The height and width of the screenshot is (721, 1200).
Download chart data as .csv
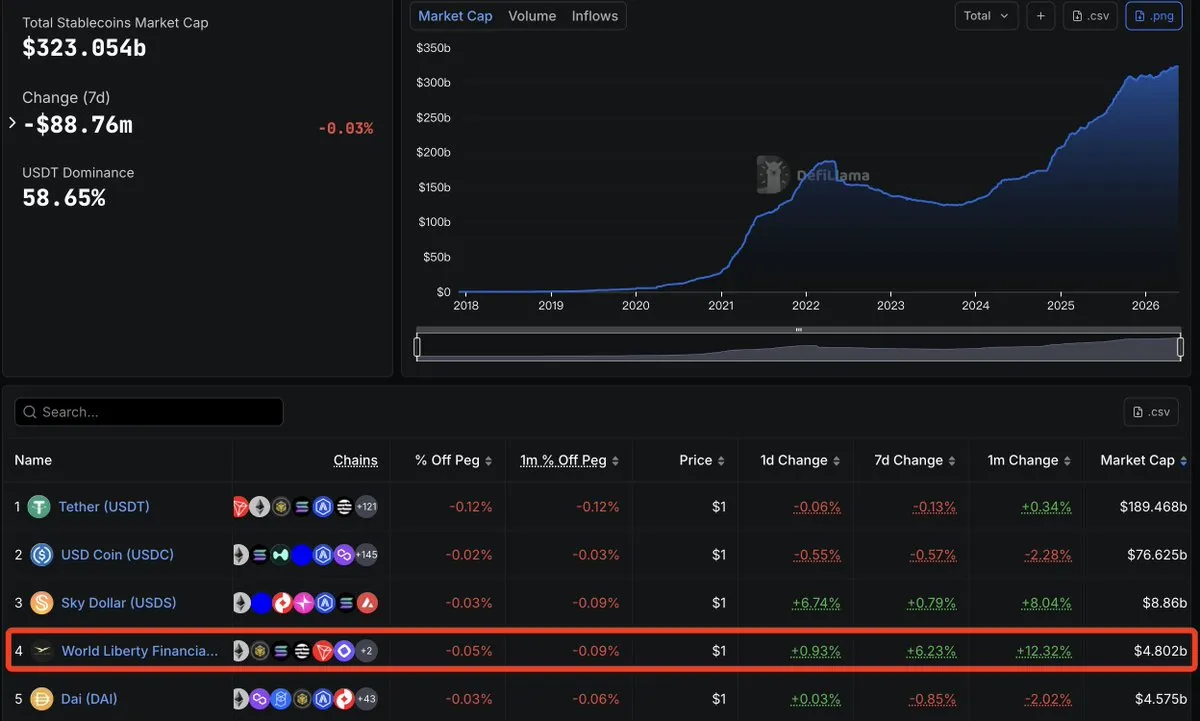point(1090,16)
